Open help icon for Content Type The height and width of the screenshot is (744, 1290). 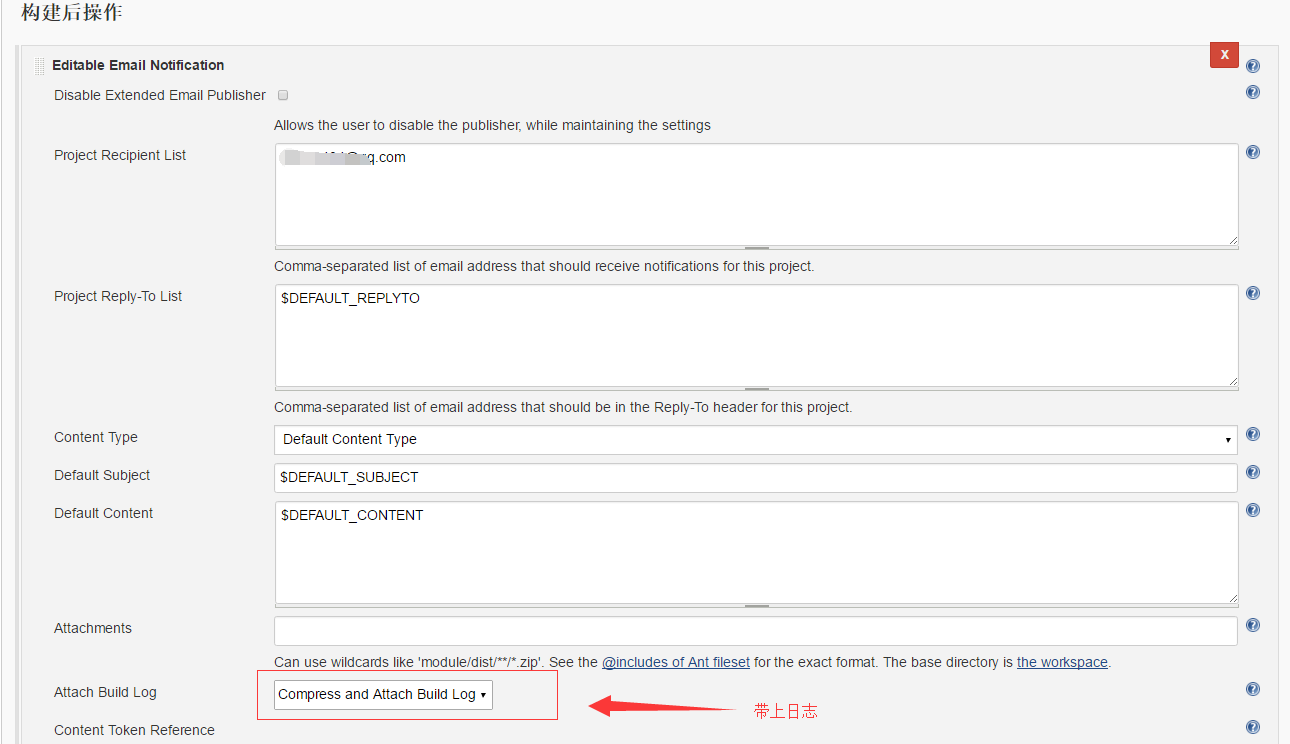pyautogui.click(x=1253, y=434)
